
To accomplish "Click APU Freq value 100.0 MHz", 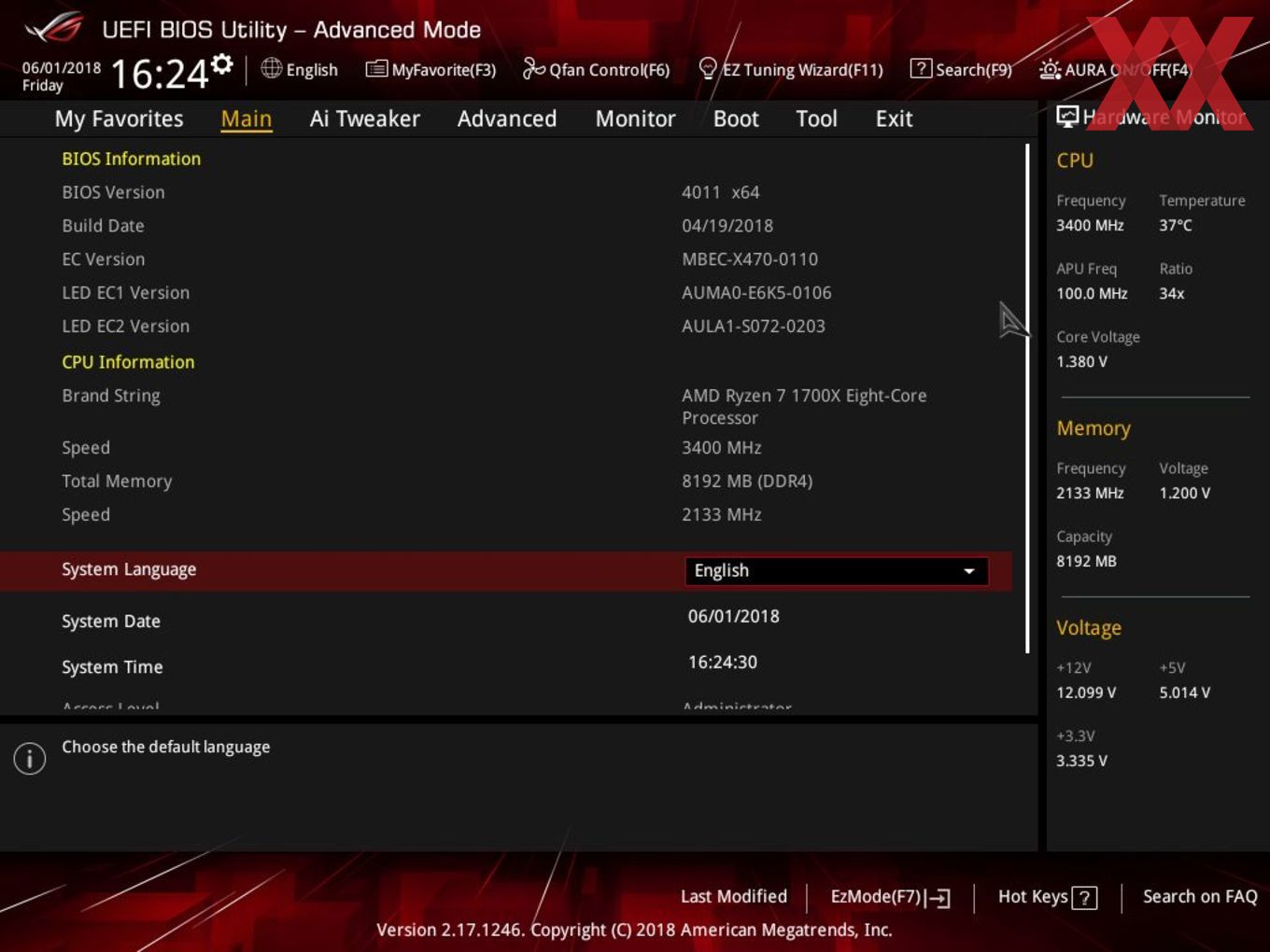I will (x=1092, y=293).
